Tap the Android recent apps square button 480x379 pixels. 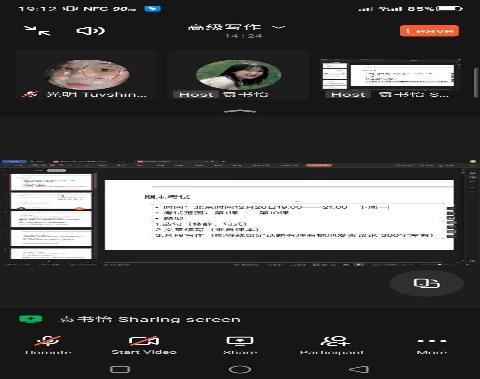120,369
